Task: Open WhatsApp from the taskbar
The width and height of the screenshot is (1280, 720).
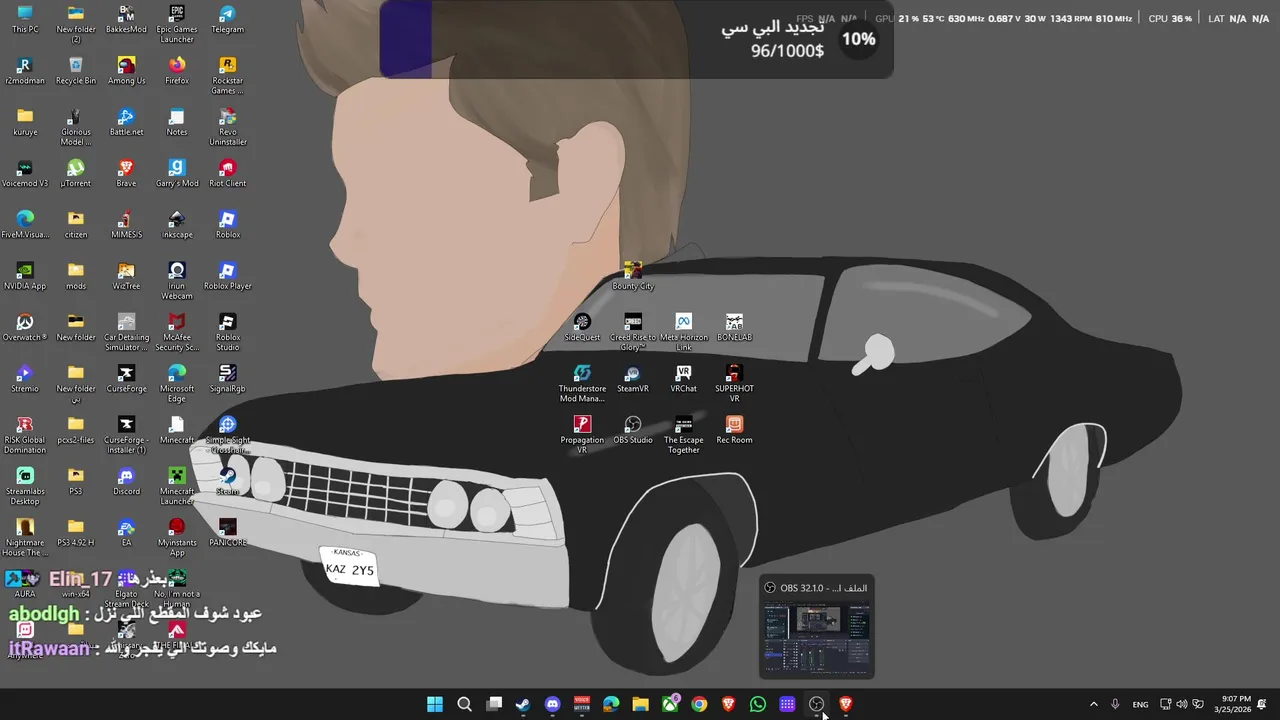Action: 758,704
